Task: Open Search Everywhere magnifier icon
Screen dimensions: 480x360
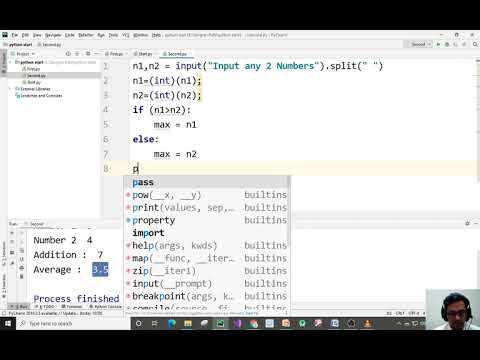Action: [x=475, y=44]
